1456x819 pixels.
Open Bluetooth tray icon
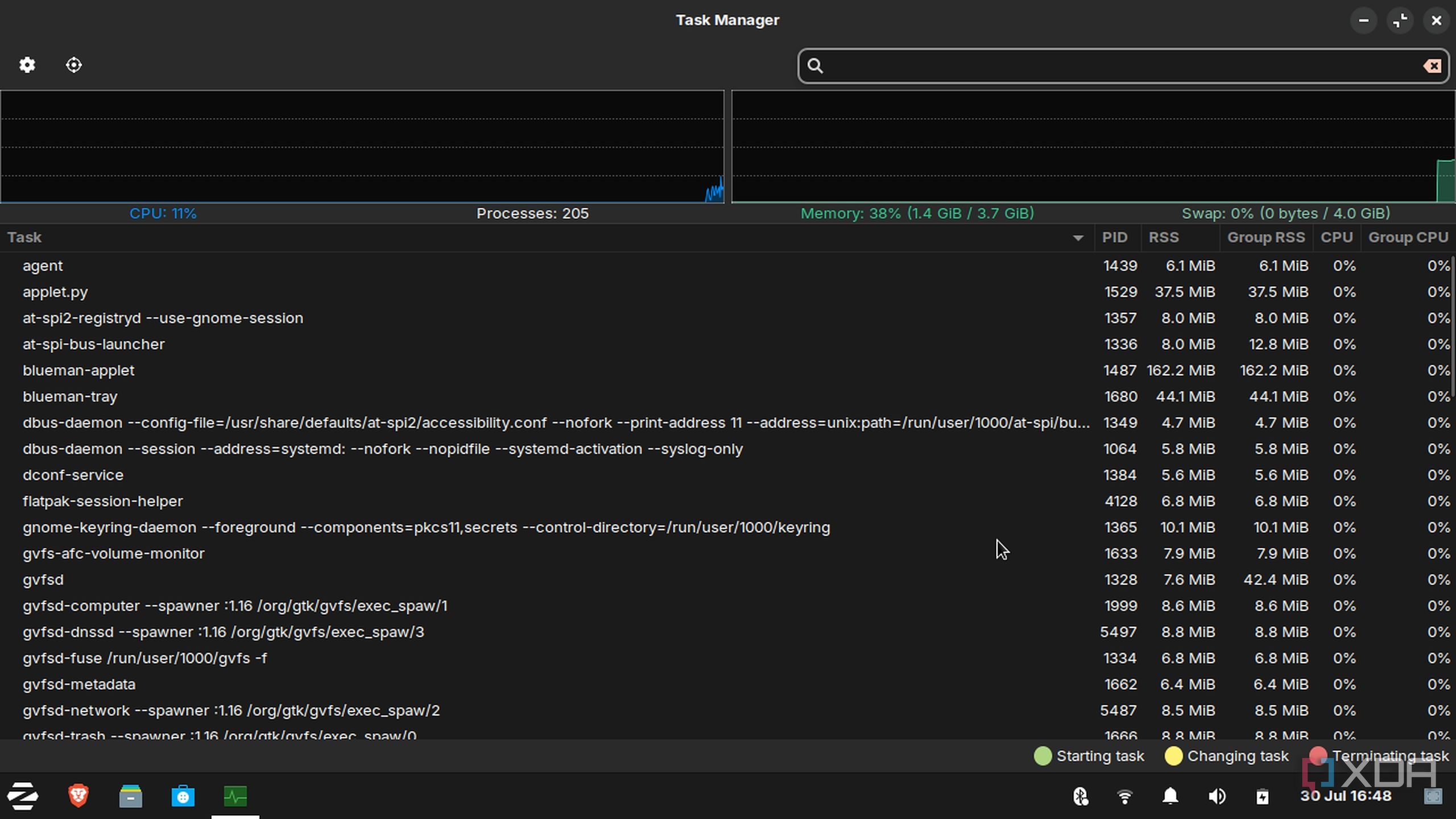tap(1081, 796)
